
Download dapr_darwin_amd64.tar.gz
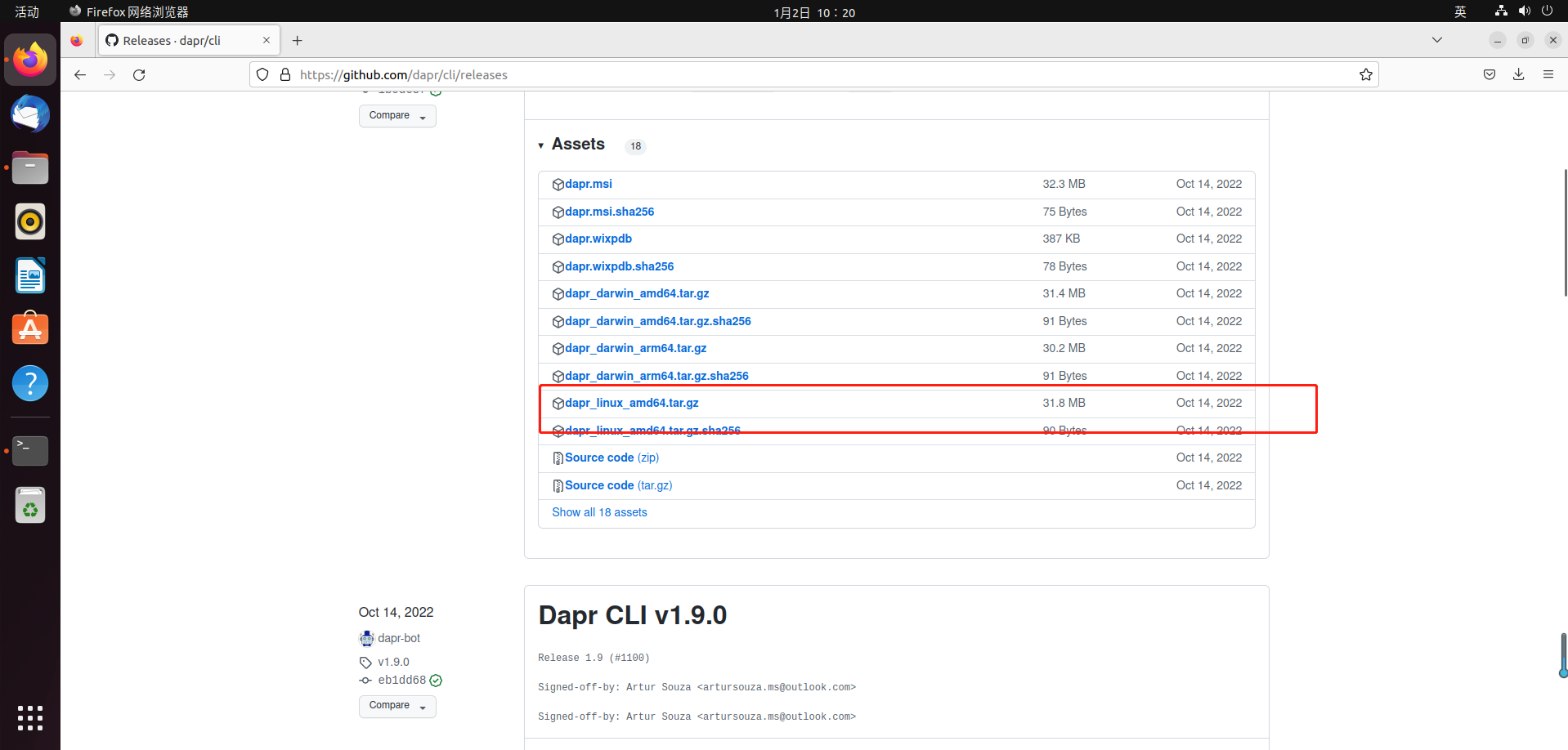tap(637, 293)
